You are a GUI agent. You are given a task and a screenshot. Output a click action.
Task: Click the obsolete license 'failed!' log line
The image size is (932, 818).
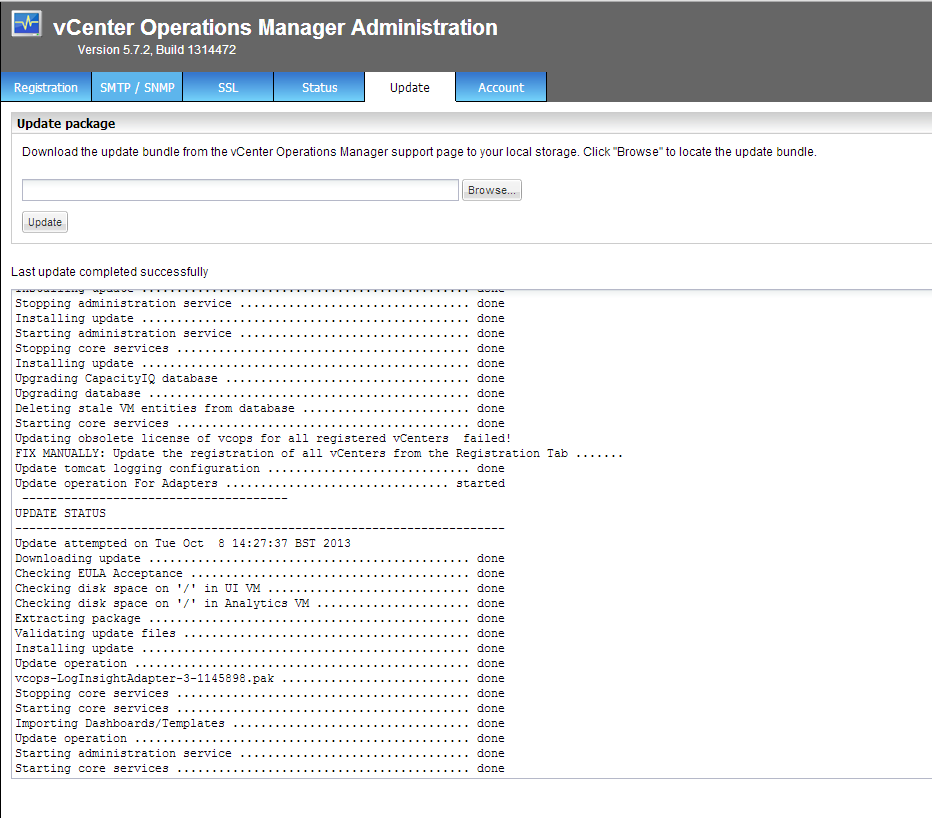[262, 438]
